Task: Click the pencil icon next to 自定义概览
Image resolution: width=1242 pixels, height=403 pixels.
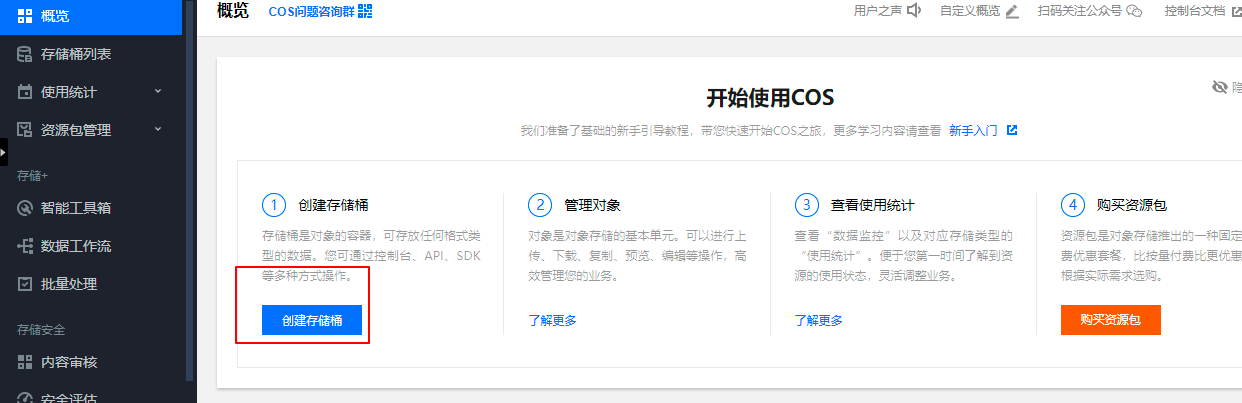Action: coord(1012,11)
